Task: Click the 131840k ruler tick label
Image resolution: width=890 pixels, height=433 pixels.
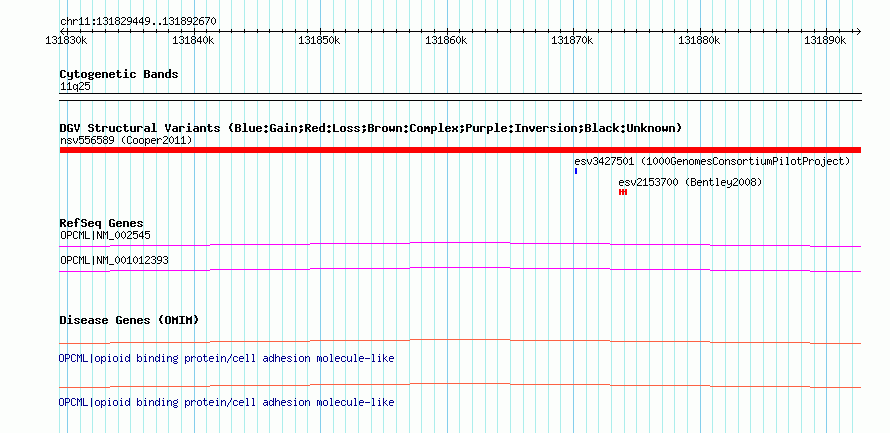Action: coord(193,41)
